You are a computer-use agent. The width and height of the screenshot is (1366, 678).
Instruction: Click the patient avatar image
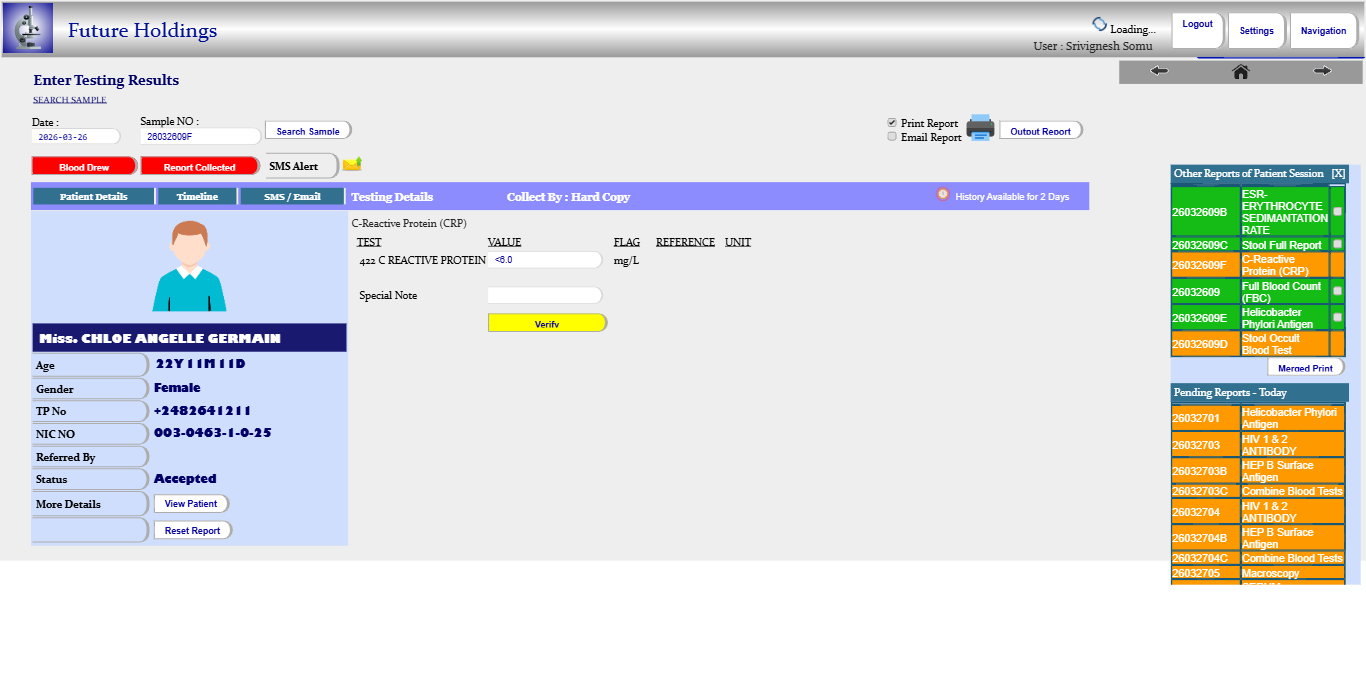[x=190, y=266]
